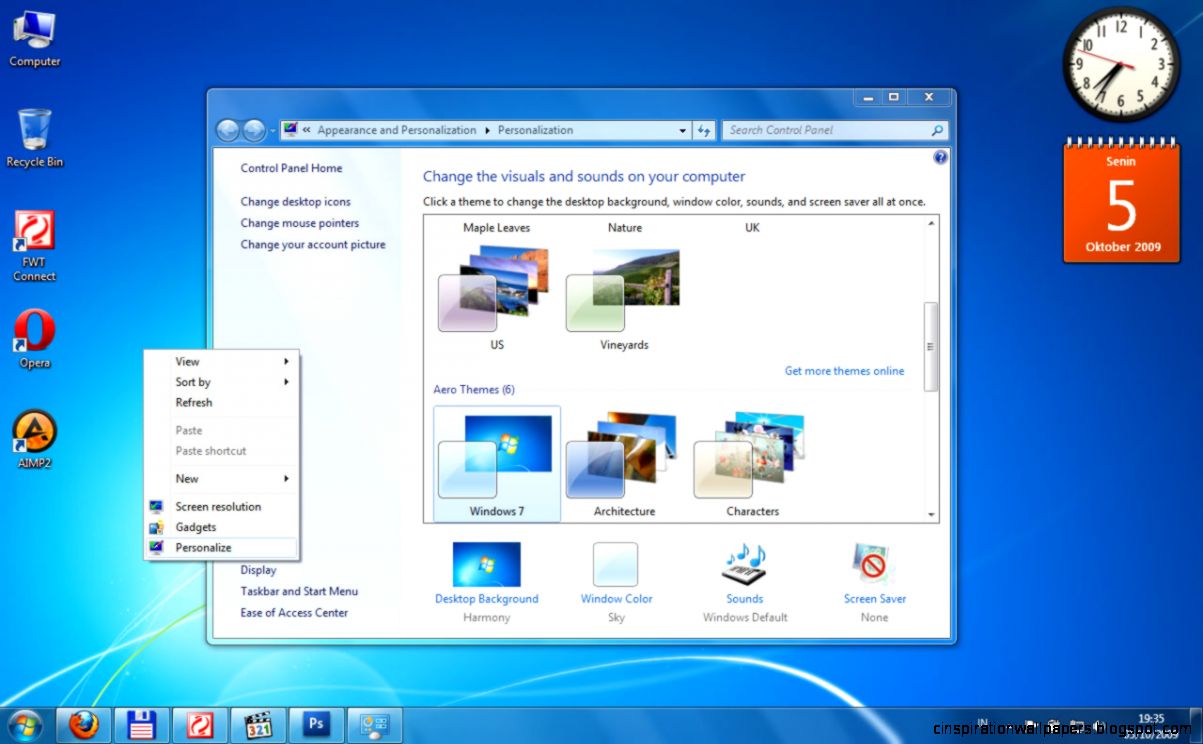Click the Forward navigation arrow
Screen dimensions: 1203x744
(254, 130)
